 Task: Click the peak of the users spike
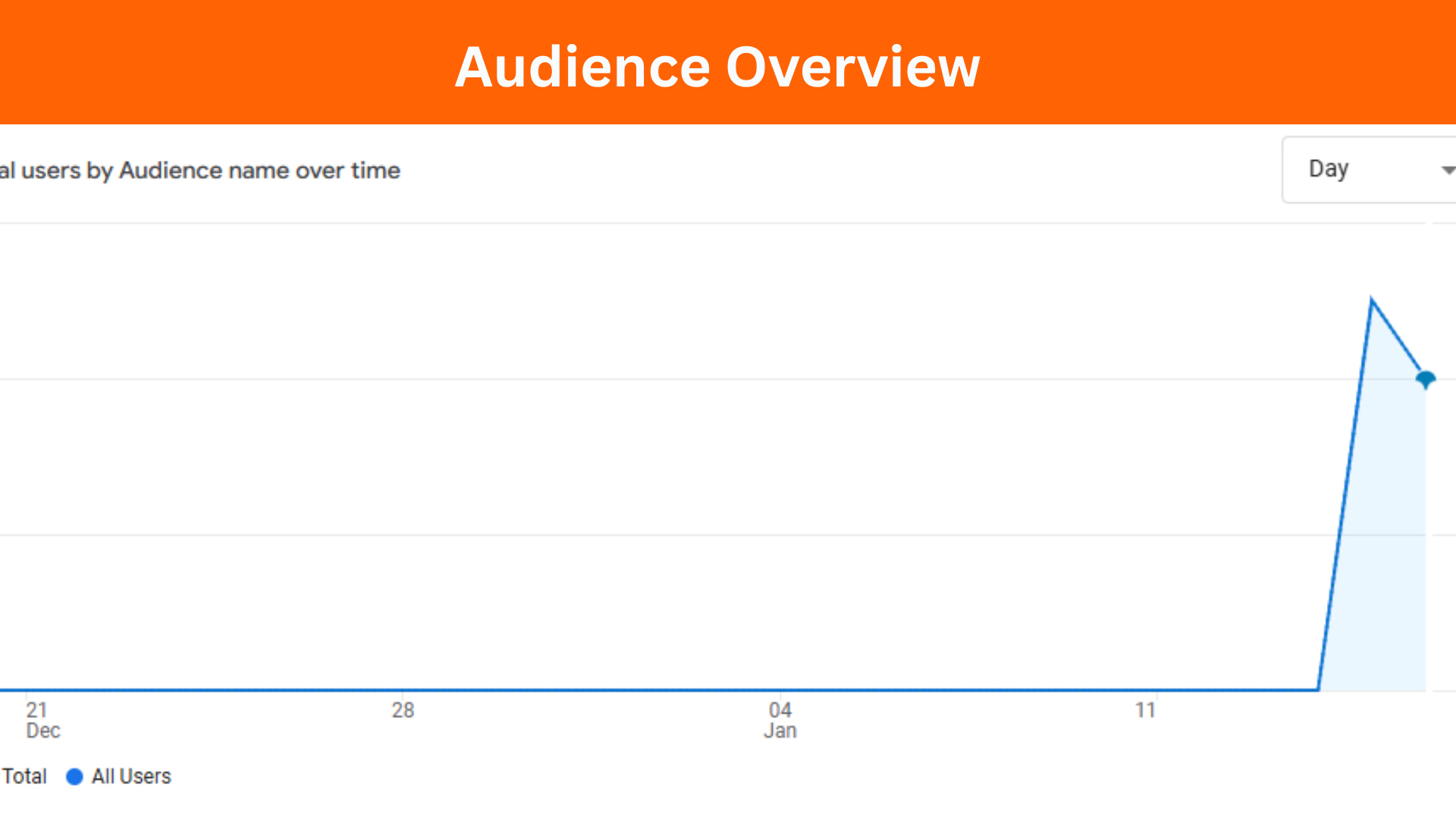[1372, 300]
